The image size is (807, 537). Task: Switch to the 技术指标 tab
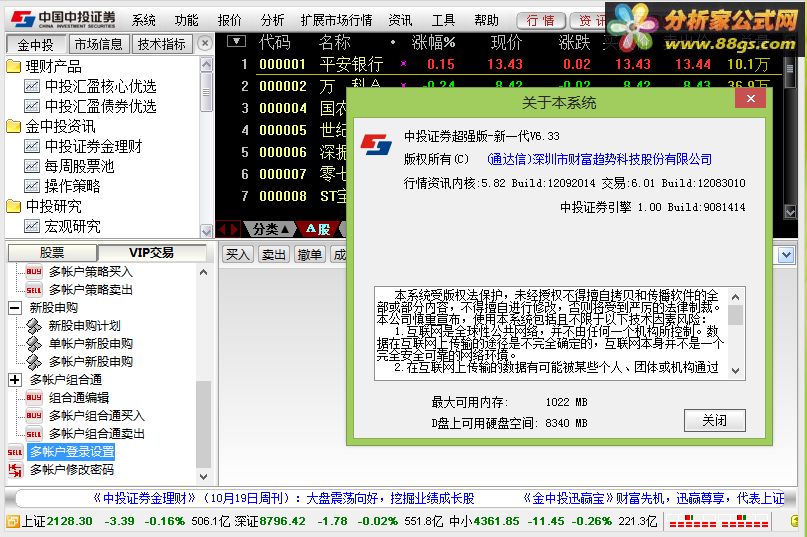pos(162,44)
